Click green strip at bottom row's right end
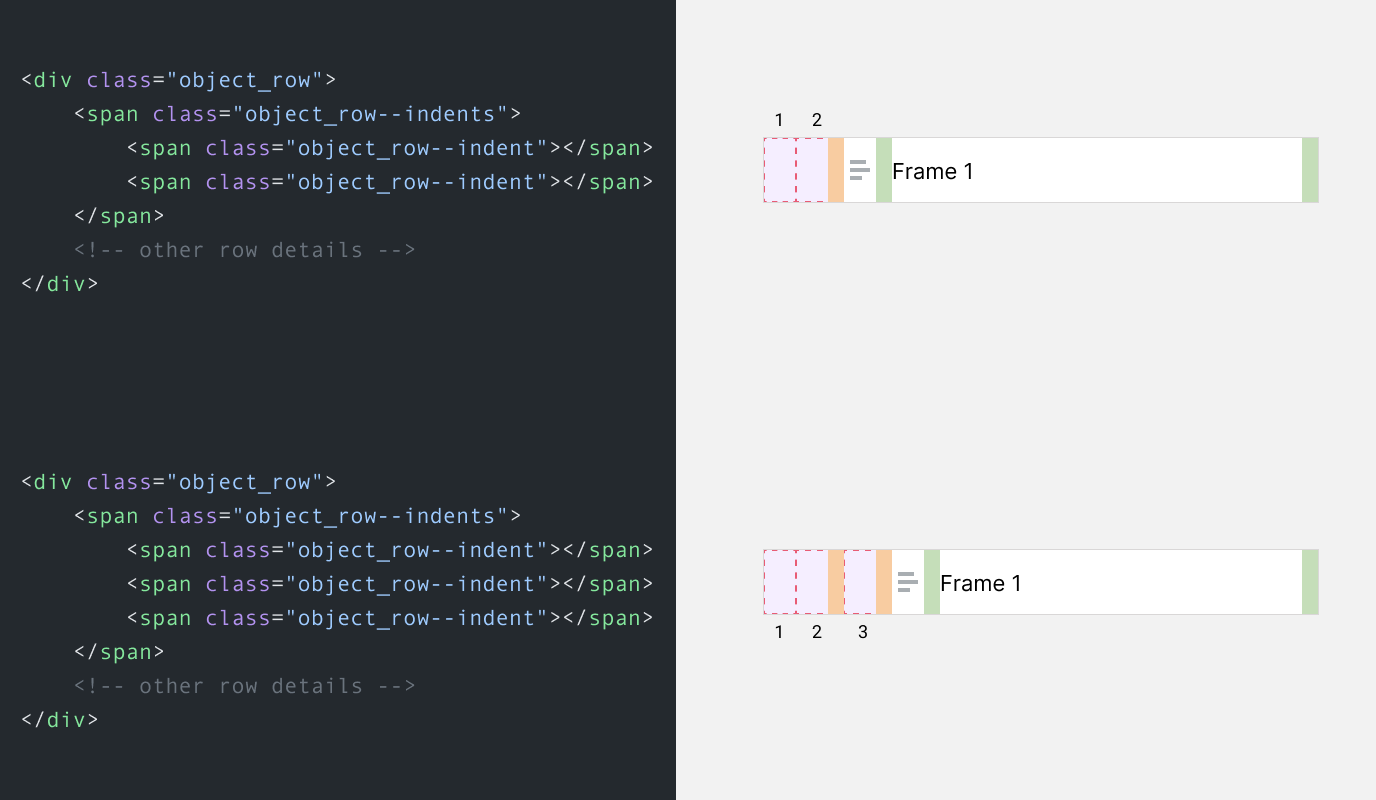Screen dimensions: 1376x800 [x=1310, y=582]
